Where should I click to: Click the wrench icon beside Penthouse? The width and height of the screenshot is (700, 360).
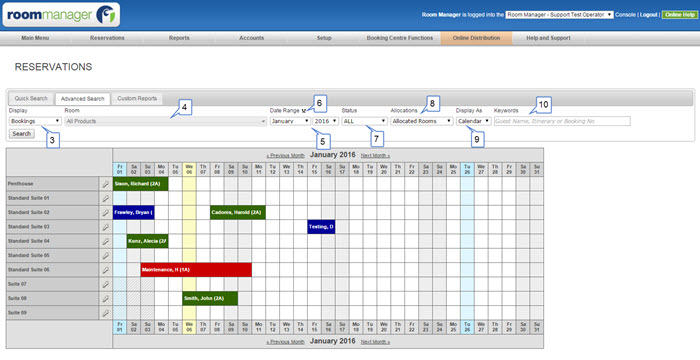tap(105, 184)
